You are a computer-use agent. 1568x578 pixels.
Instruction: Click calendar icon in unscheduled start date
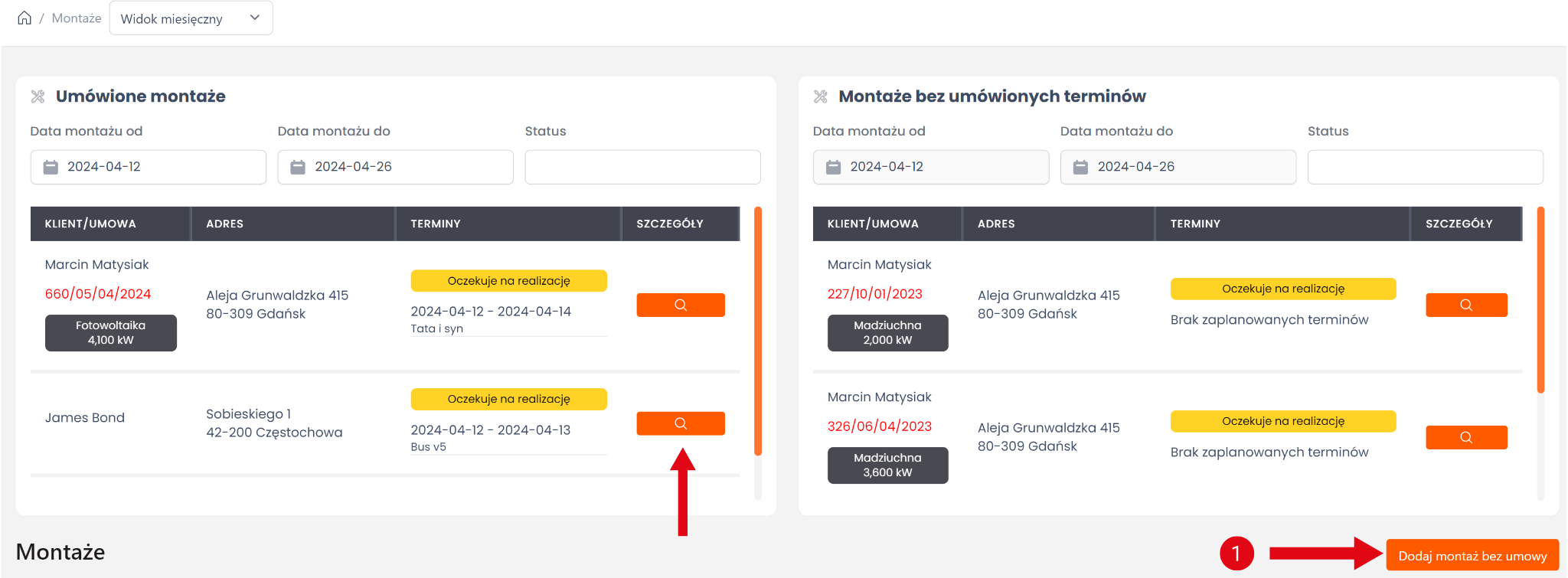tap(833, 167)
